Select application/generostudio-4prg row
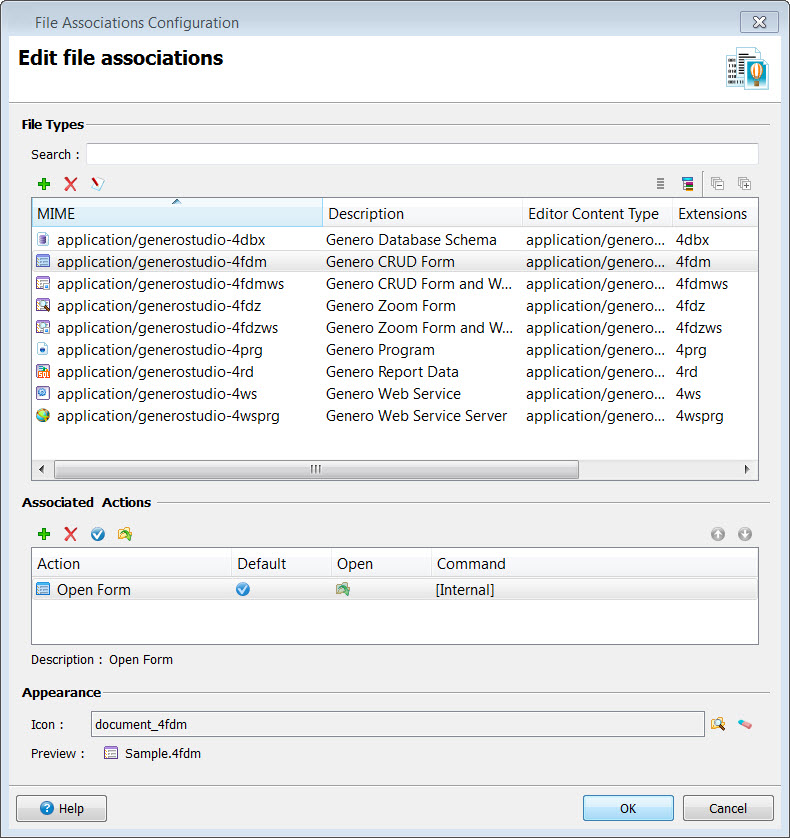 click(x=395, y=350)
